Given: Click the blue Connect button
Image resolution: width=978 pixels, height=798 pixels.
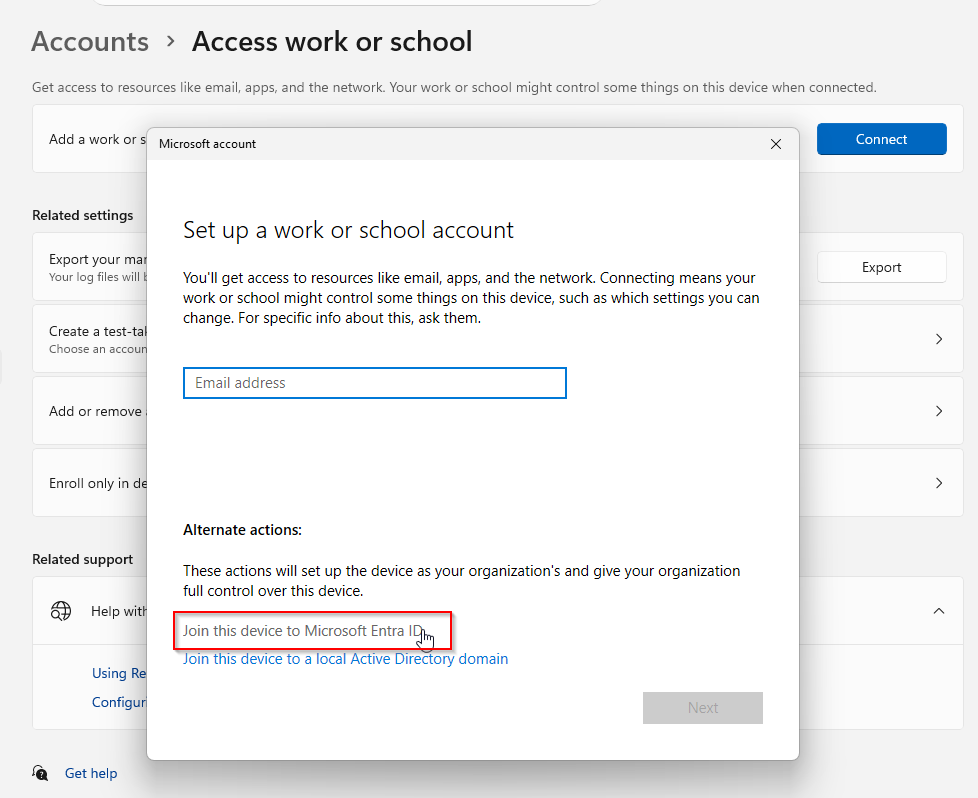Looking at the screenshot, I should click(x=881, y=139).
